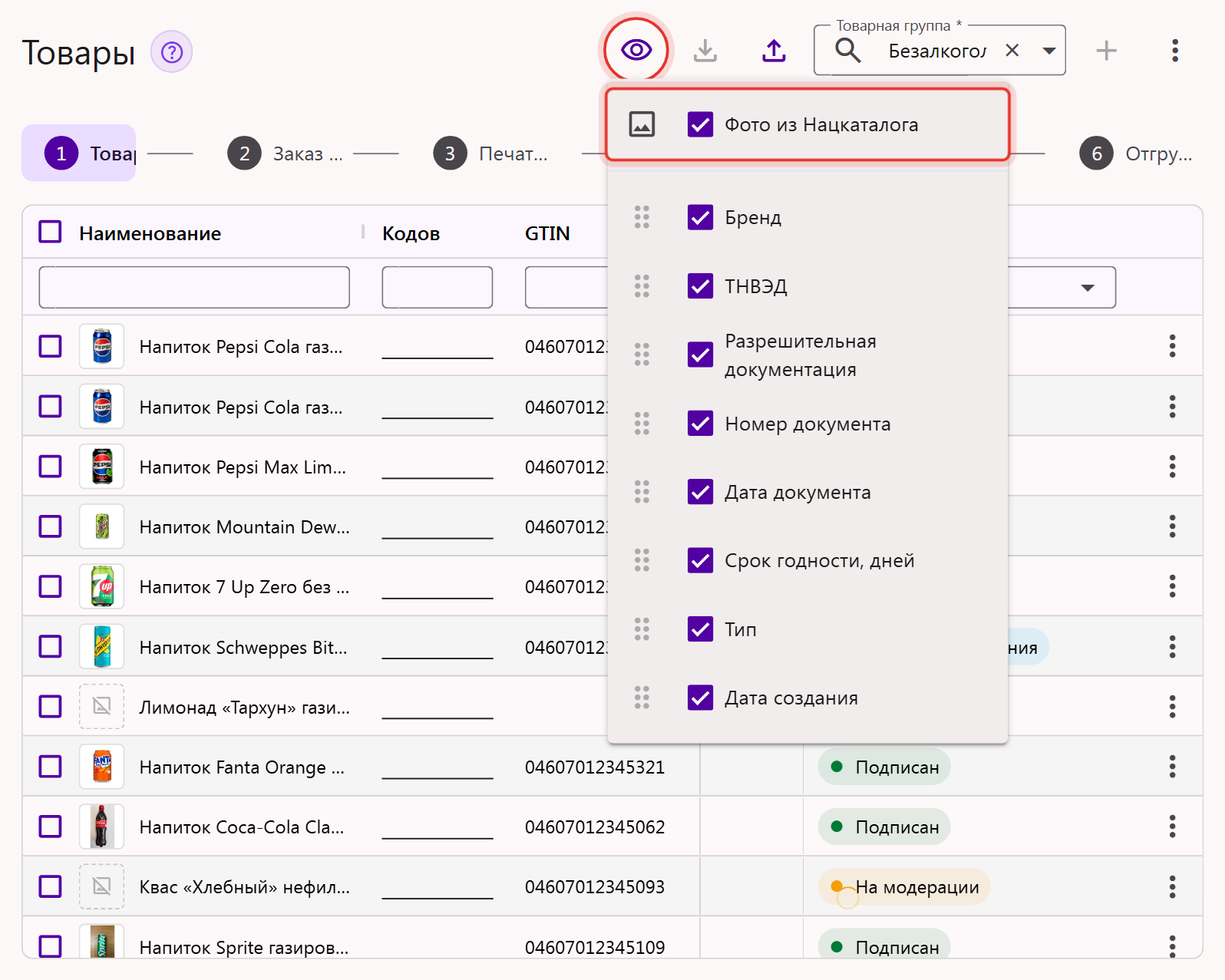Image resolution: width=1225 pixels, height=980 pixels.
Task: Expand the Товарная группа dropdown arrow
Action: 1048,51
